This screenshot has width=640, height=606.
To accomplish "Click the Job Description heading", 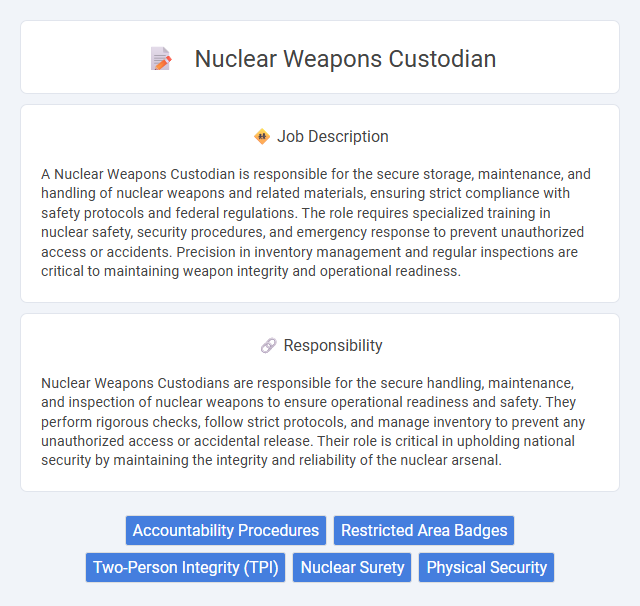I will pyautogui.click(x=333, y=136).
